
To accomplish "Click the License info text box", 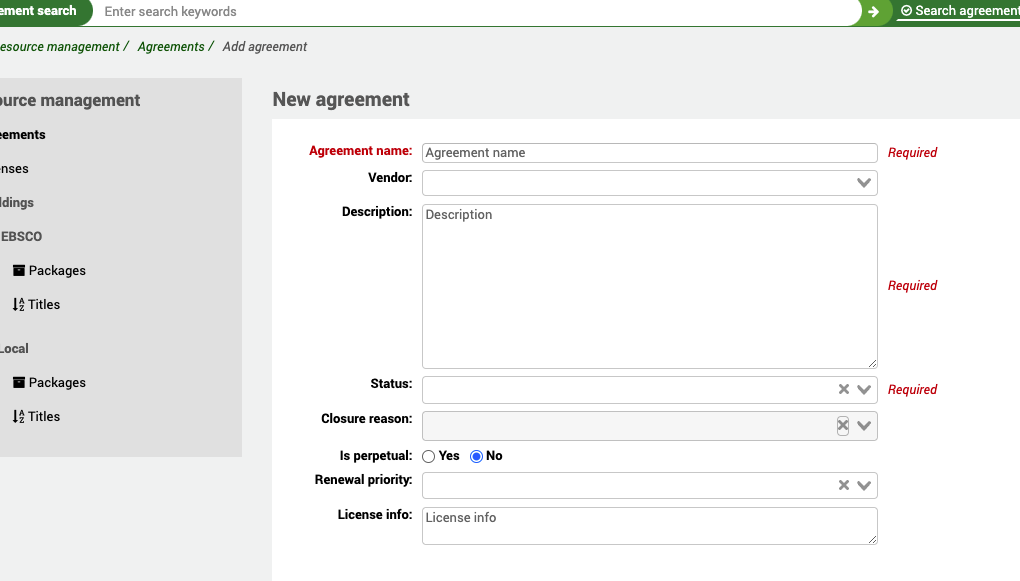I will (x=648, y=525).
